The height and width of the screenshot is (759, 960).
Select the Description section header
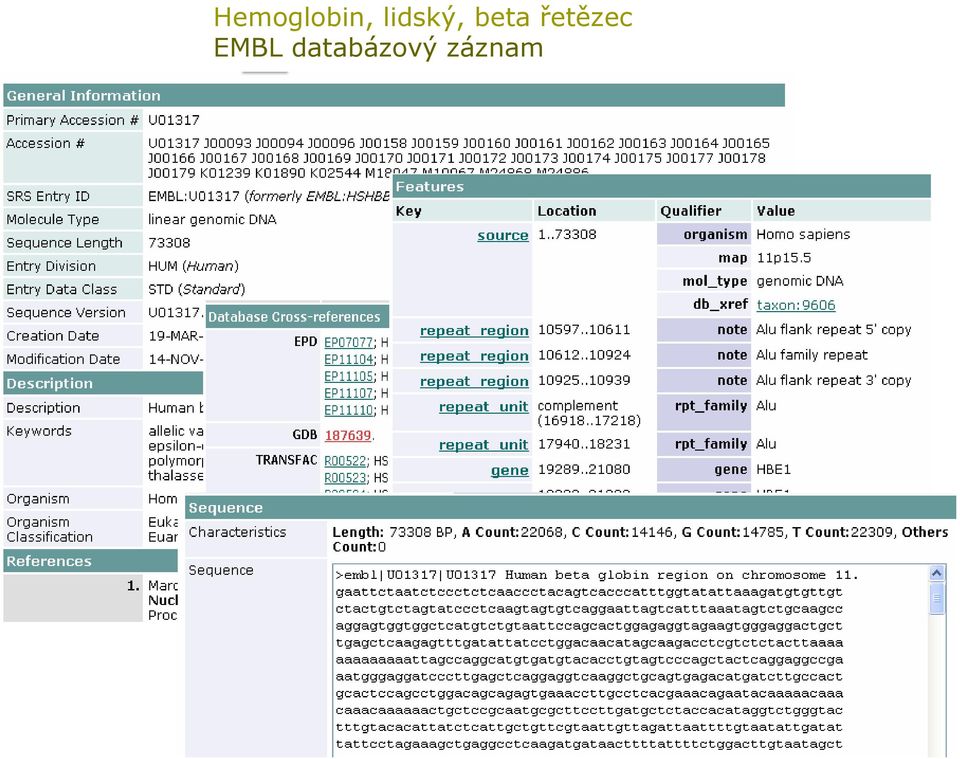103,383
